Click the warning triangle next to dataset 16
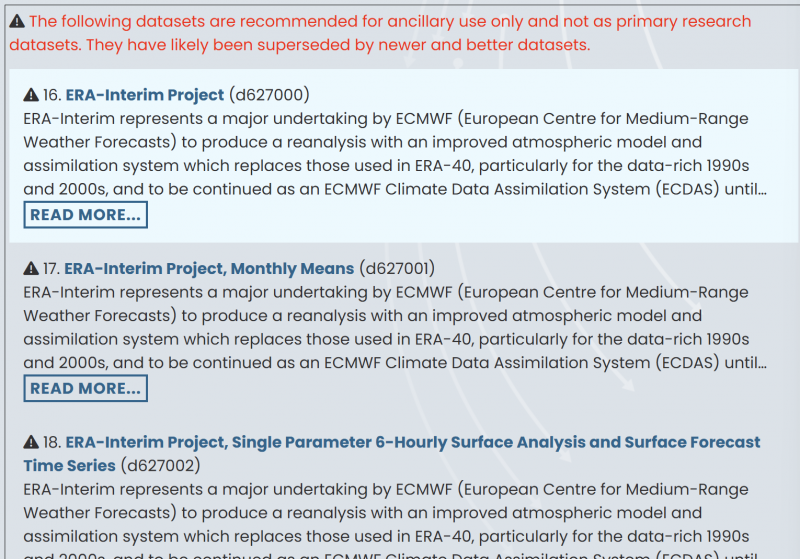800x559 pixels. tap(31, 95)
